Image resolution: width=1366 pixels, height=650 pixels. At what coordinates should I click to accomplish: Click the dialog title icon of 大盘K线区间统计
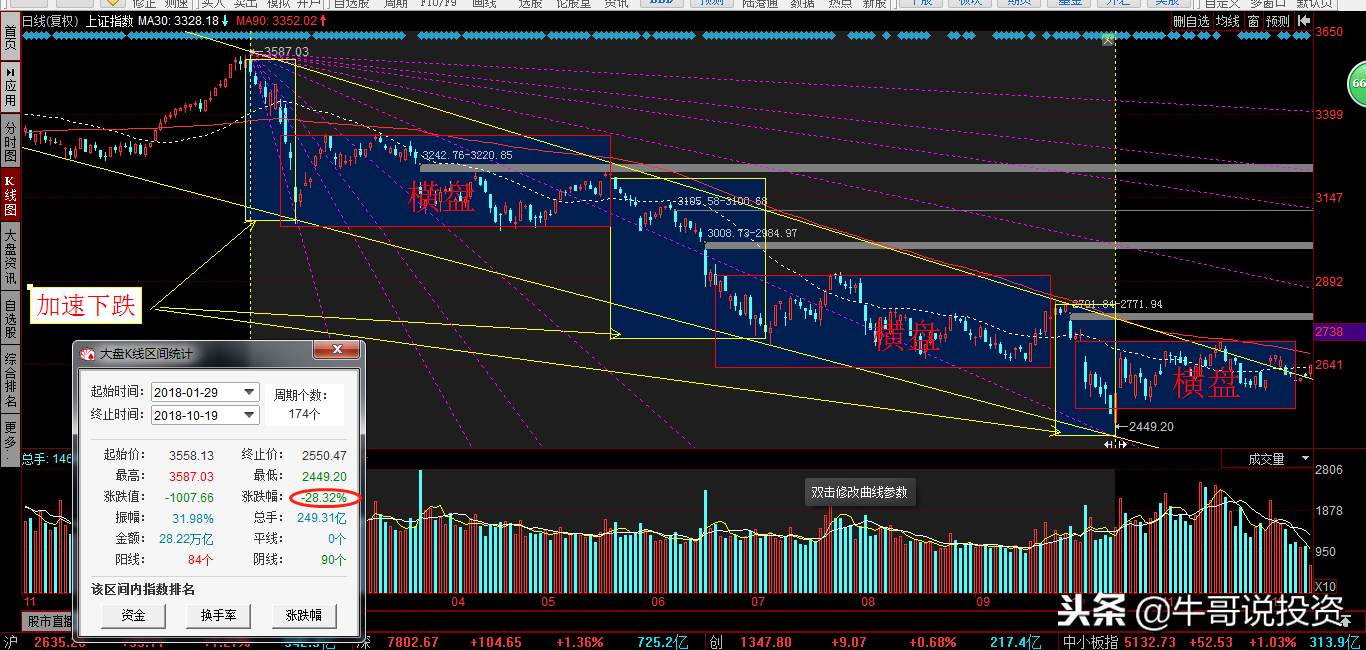click(87, 354)
